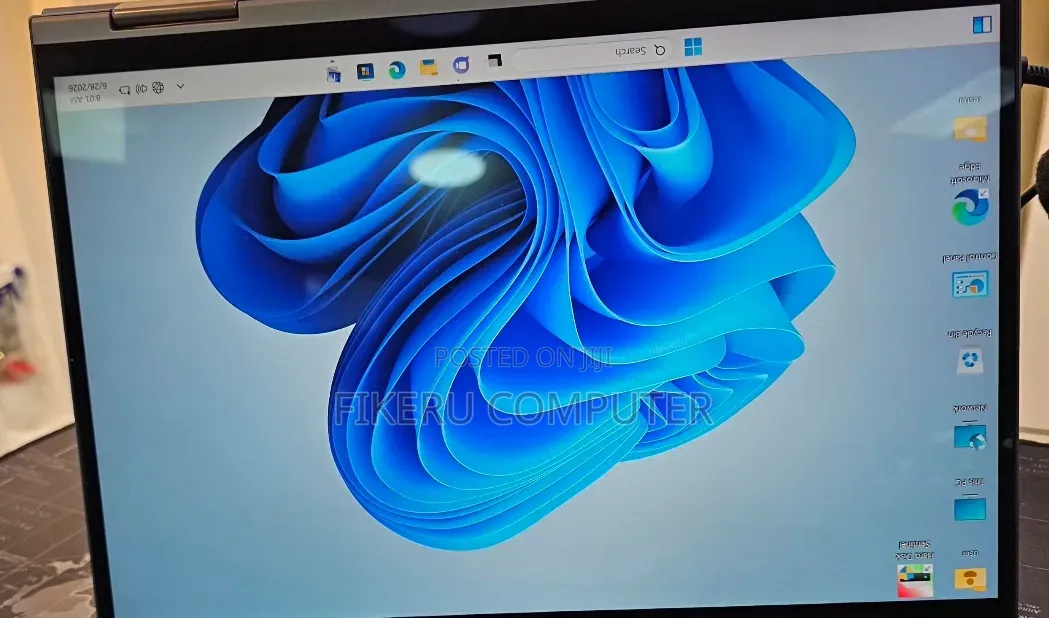Screen dimensions: 1049x618
Task: Open Microsoft Store from the taskbar
Action: [365, 72]
